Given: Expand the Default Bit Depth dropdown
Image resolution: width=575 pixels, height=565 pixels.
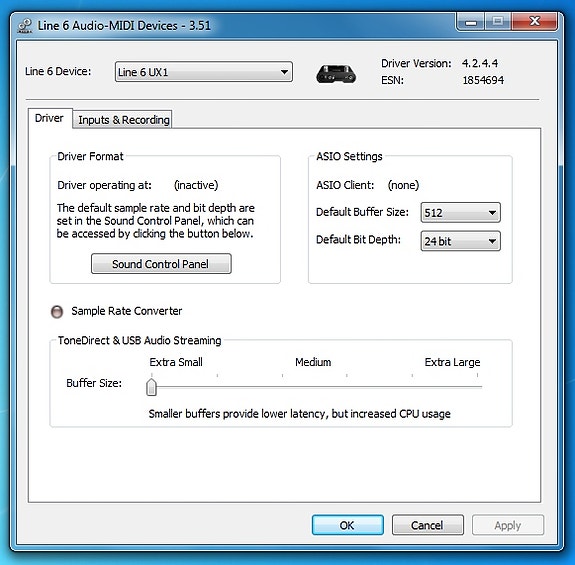Looking at the screenshot, I should tap(460, 241).
